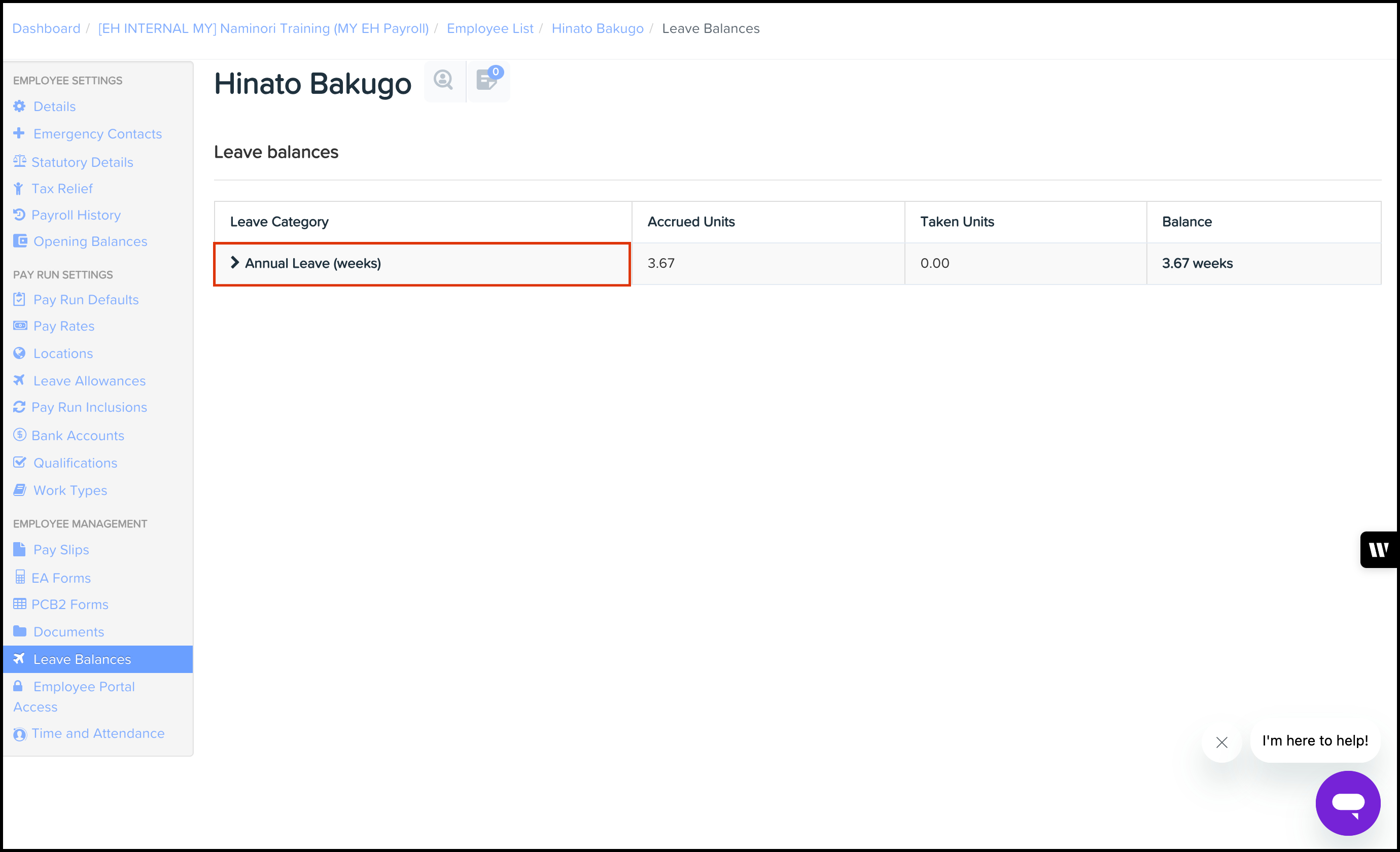Click the black W side tab widget
The width and height of the screenshot is (1400, 852).
coord(1378,549)
